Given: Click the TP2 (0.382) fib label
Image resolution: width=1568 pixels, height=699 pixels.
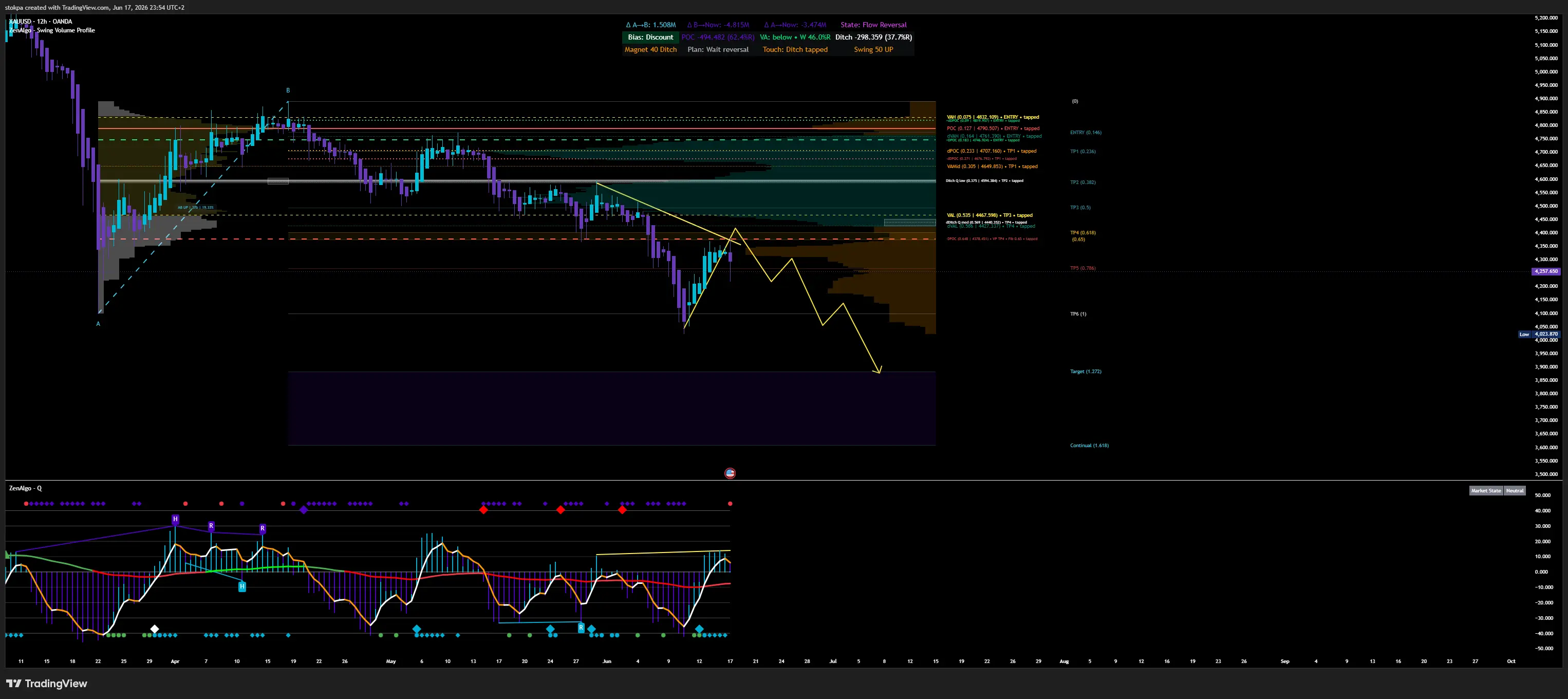Looking at the screenshot, I should point(1083,182).
